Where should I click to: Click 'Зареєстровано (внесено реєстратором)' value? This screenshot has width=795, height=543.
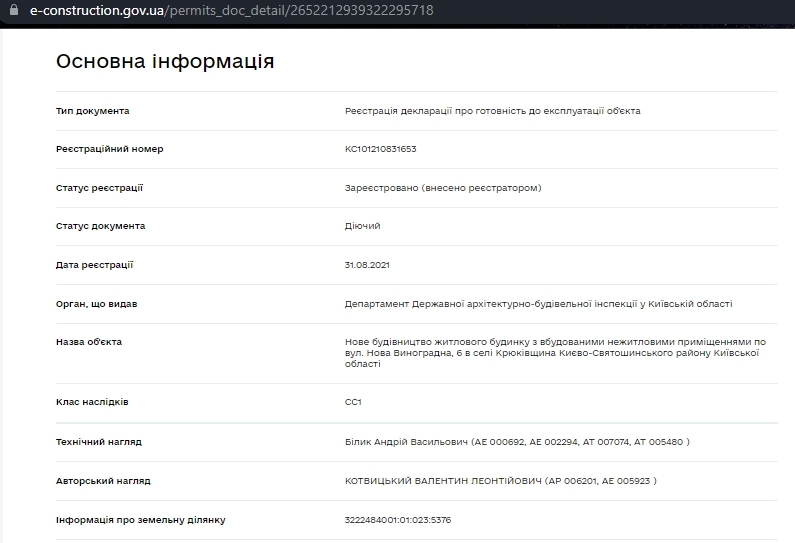click(x=443, y=188)
